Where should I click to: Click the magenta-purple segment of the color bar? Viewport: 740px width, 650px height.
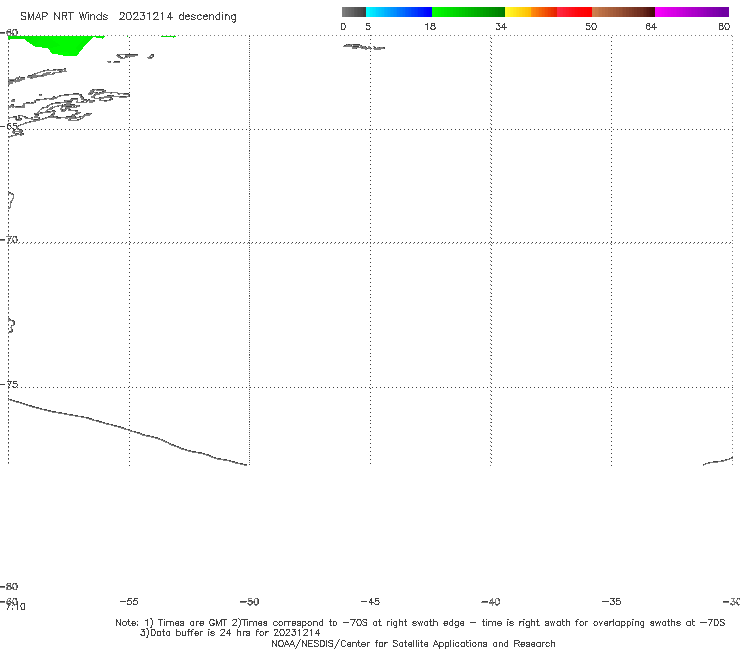(692, 12)
